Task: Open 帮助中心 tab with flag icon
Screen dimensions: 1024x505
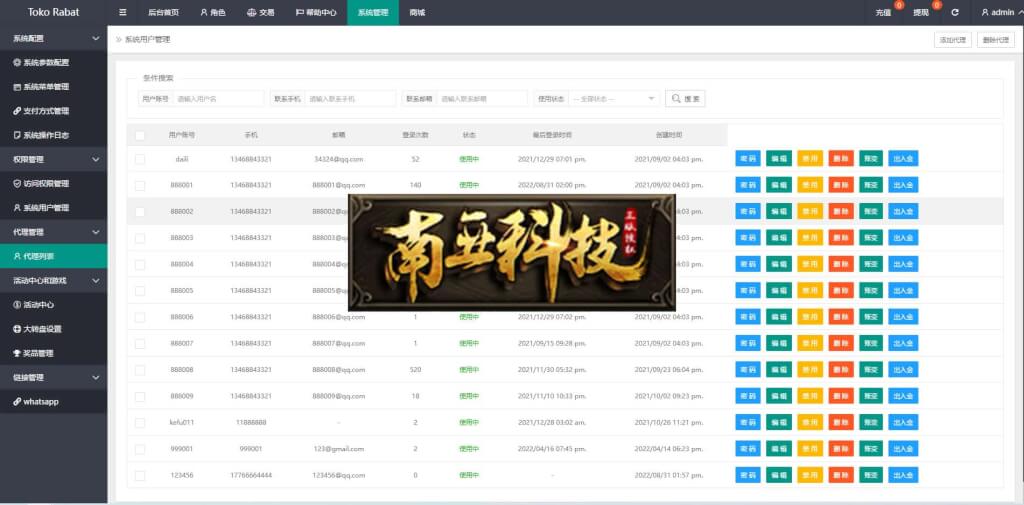Action: (316, 12)
